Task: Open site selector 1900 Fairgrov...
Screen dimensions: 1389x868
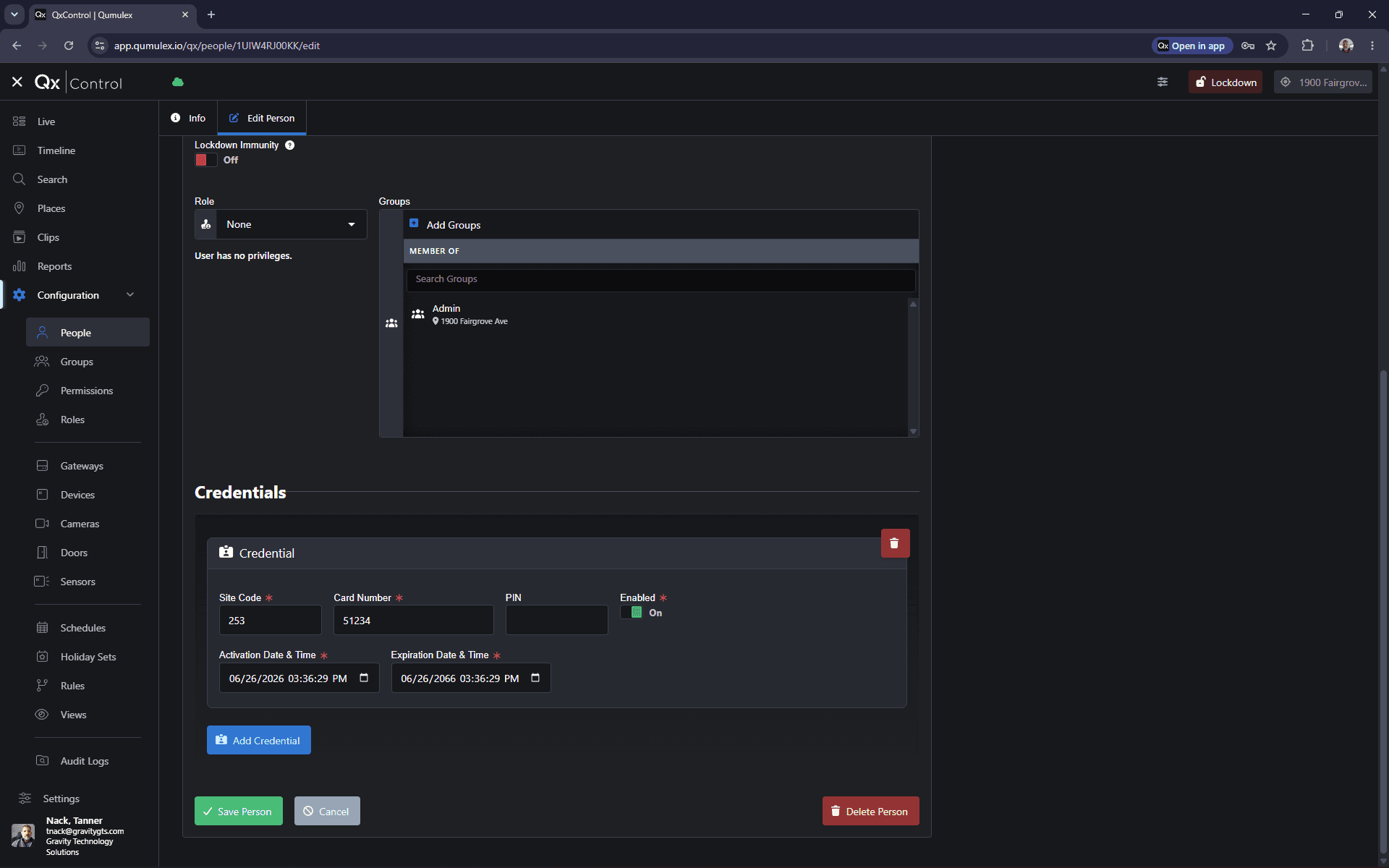Action: point(1323,82)
